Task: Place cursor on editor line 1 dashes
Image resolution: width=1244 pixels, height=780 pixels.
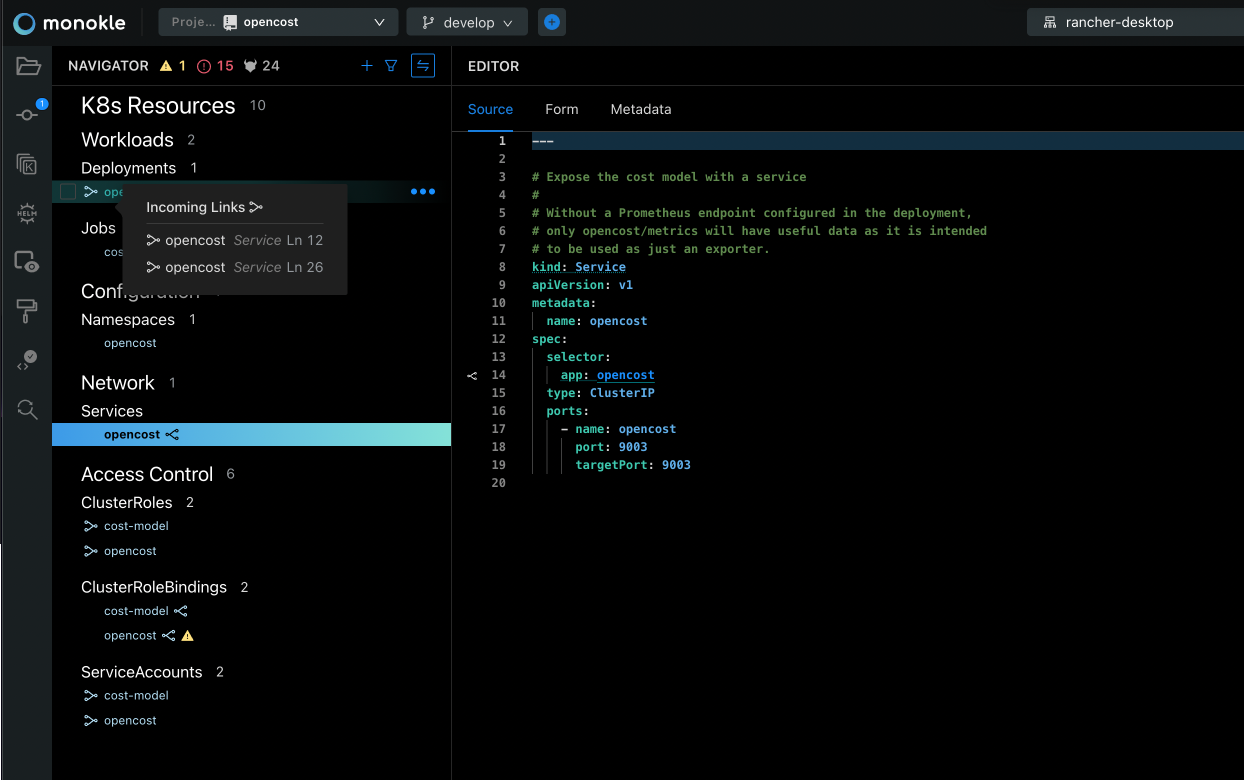Action: click(543, 141)
